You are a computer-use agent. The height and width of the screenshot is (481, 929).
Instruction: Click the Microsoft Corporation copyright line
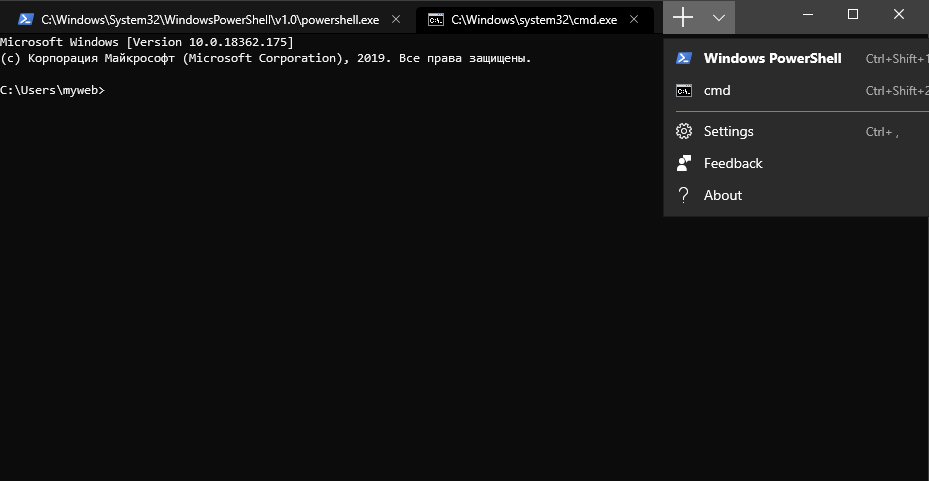265,58
